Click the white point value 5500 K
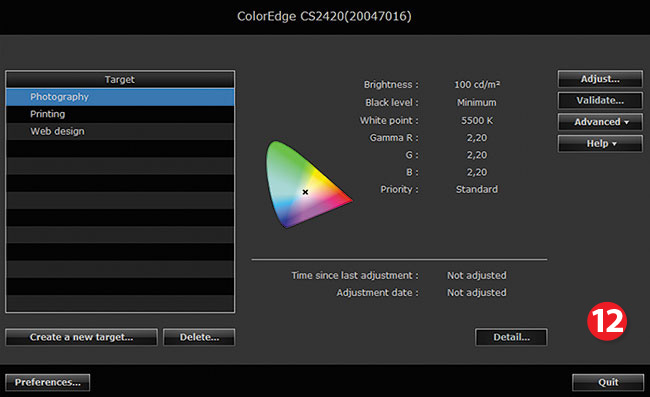650x397 pixels. click(x=477, y=121)
